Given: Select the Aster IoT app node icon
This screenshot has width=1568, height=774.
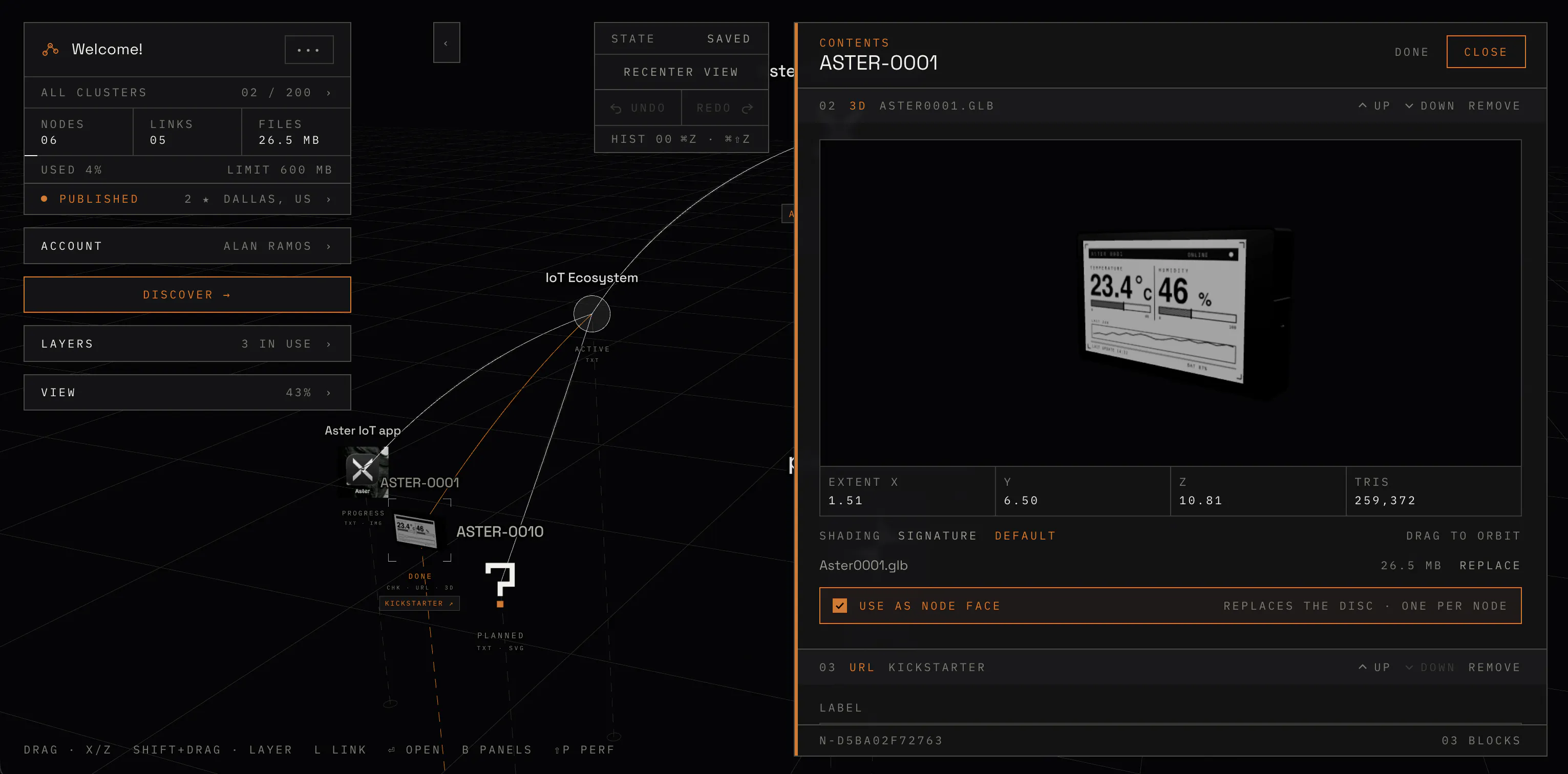Looking at the screenshot, I should [363, 471].
